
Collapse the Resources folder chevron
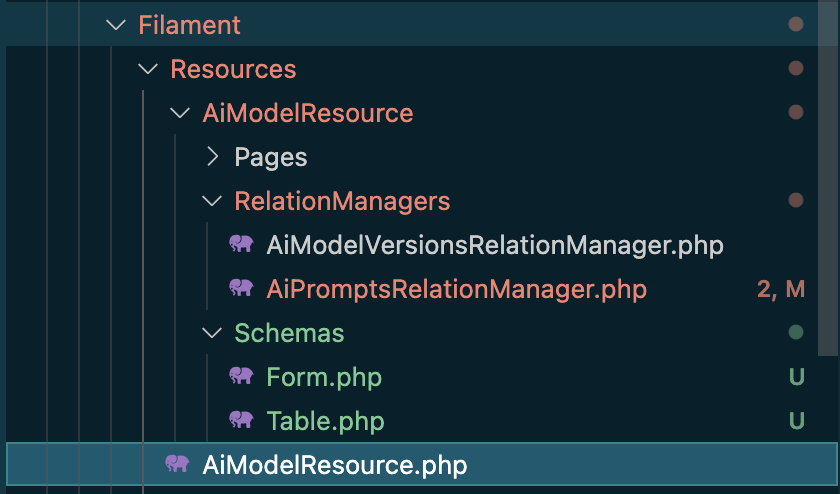pos(148,69)
